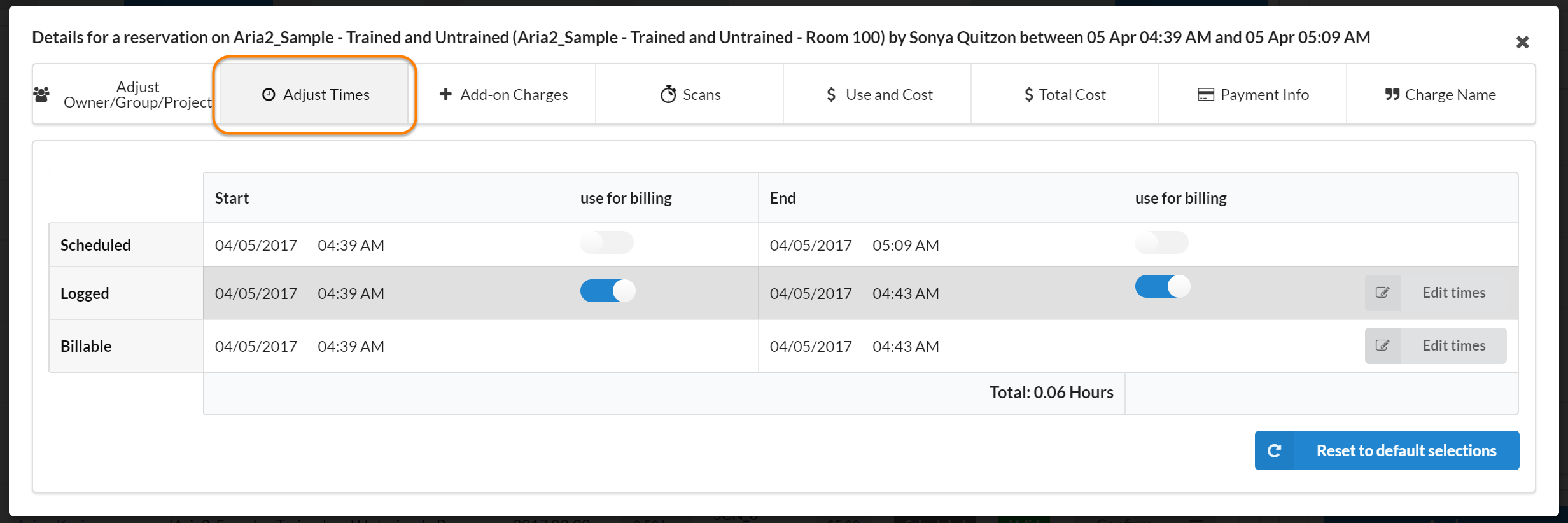Close the reservation details dialog

pyautogui.click(x=1522, y=42)
